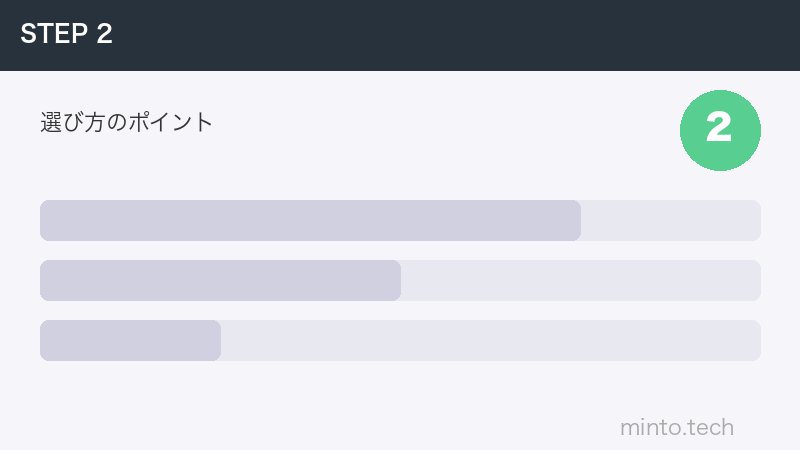Screen dimensions: 800x450
Task: Click the far right end of the middle bar track
Action: [x=756, y=281]
